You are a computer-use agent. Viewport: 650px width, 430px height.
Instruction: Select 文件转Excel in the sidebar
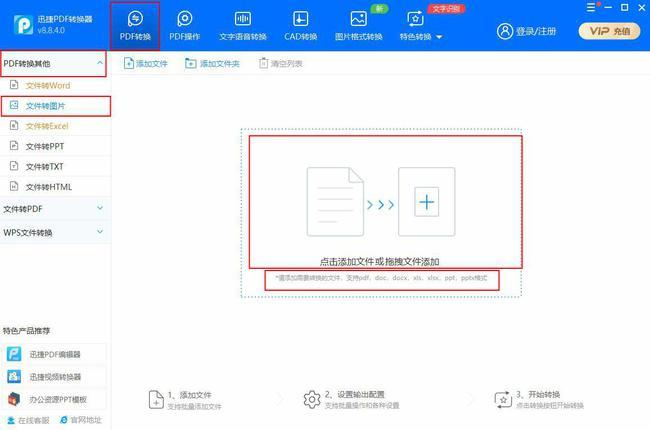click(x=56, y=126)
